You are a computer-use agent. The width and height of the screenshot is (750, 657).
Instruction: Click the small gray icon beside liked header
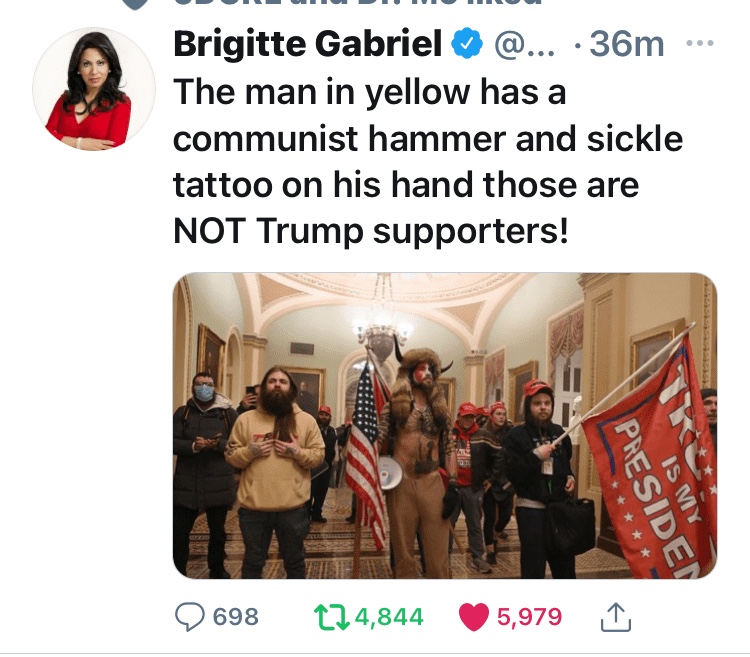click(x=135, y=4)
